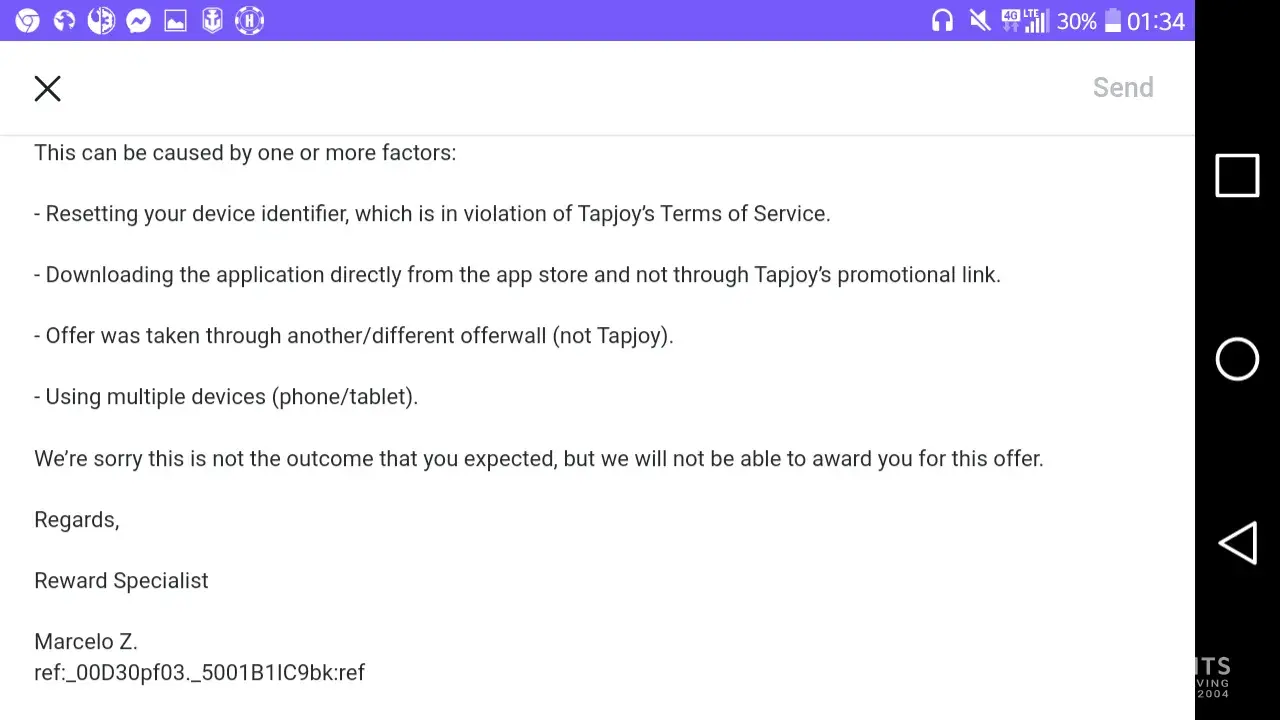1280x720 pixels.
Task: Tap the Chrome notification icon
Action: pos(27,21)
